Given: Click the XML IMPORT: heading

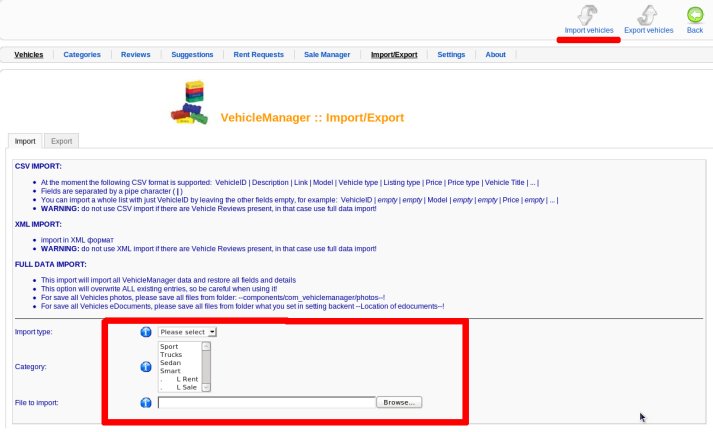Looking at the screenshot, I should tap(38, 225).
